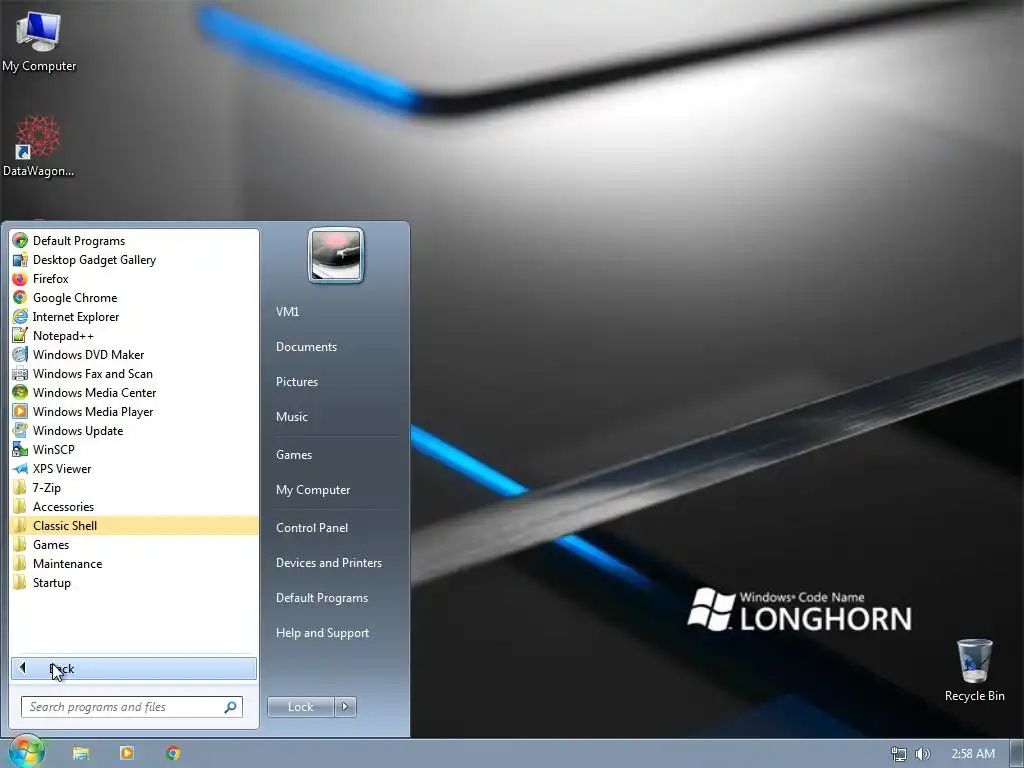This screenshot has height=768, width=1024.
Task: Launch WinSCP
Action: [x=134, y=449]
